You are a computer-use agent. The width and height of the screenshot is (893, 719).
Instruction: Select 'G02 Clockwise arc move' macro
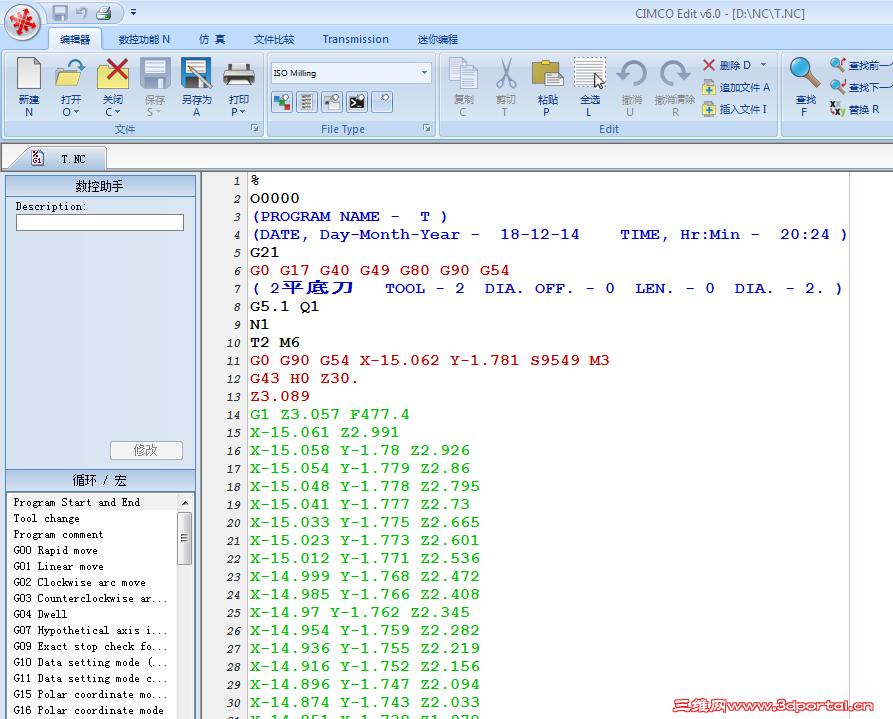point(80,582)
